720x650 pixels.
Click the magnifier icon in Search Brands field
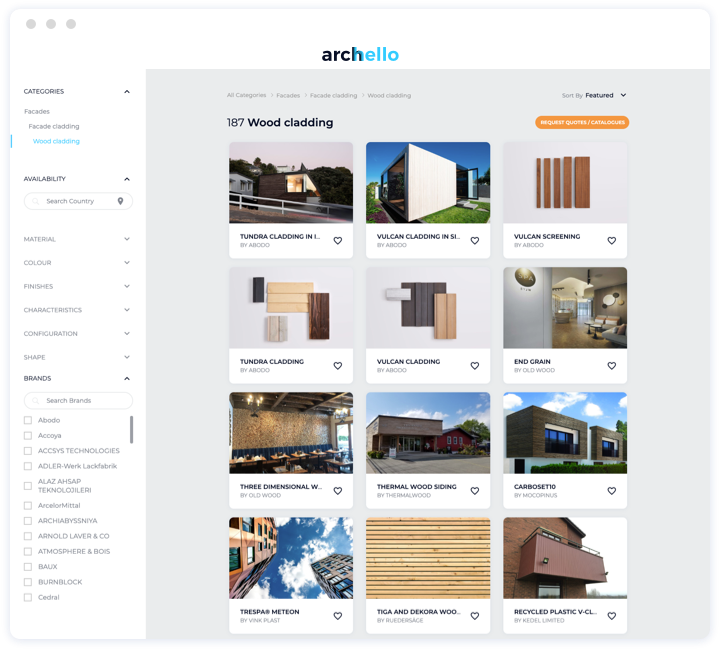pyautogui.click(x=35, y=401)
